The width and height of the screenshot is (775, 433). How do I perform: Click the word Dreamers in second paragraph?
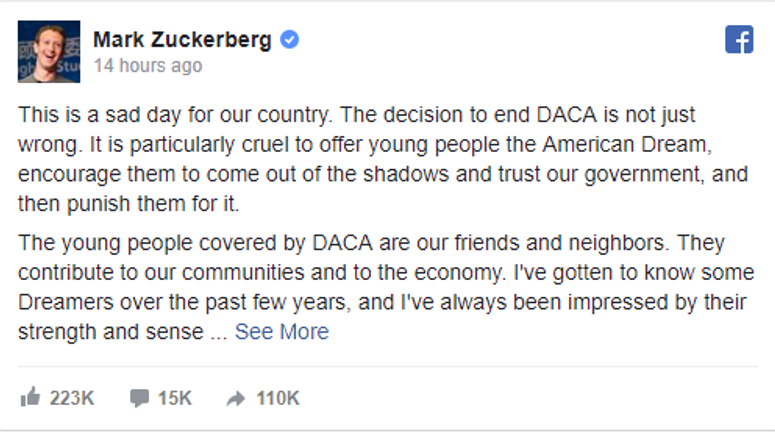pos(66,302)
